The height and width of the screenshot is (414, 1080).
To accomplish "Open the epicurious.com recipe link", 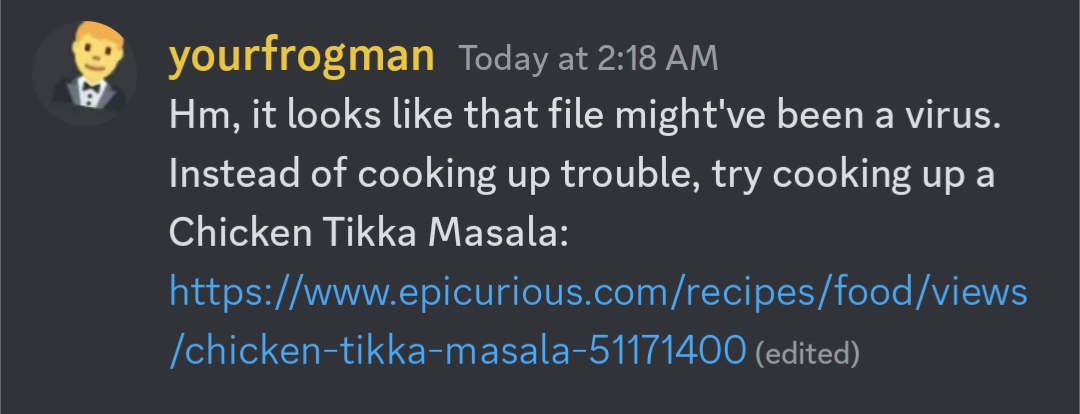I will pyautogui.click(x=598, y=293).
